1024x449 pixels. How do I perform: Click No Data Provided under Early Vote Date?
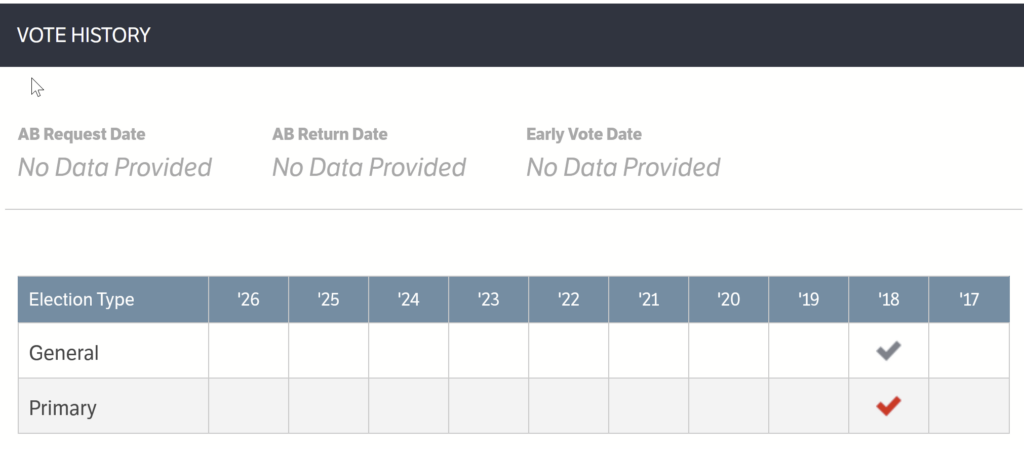click(x=623, y=167)
